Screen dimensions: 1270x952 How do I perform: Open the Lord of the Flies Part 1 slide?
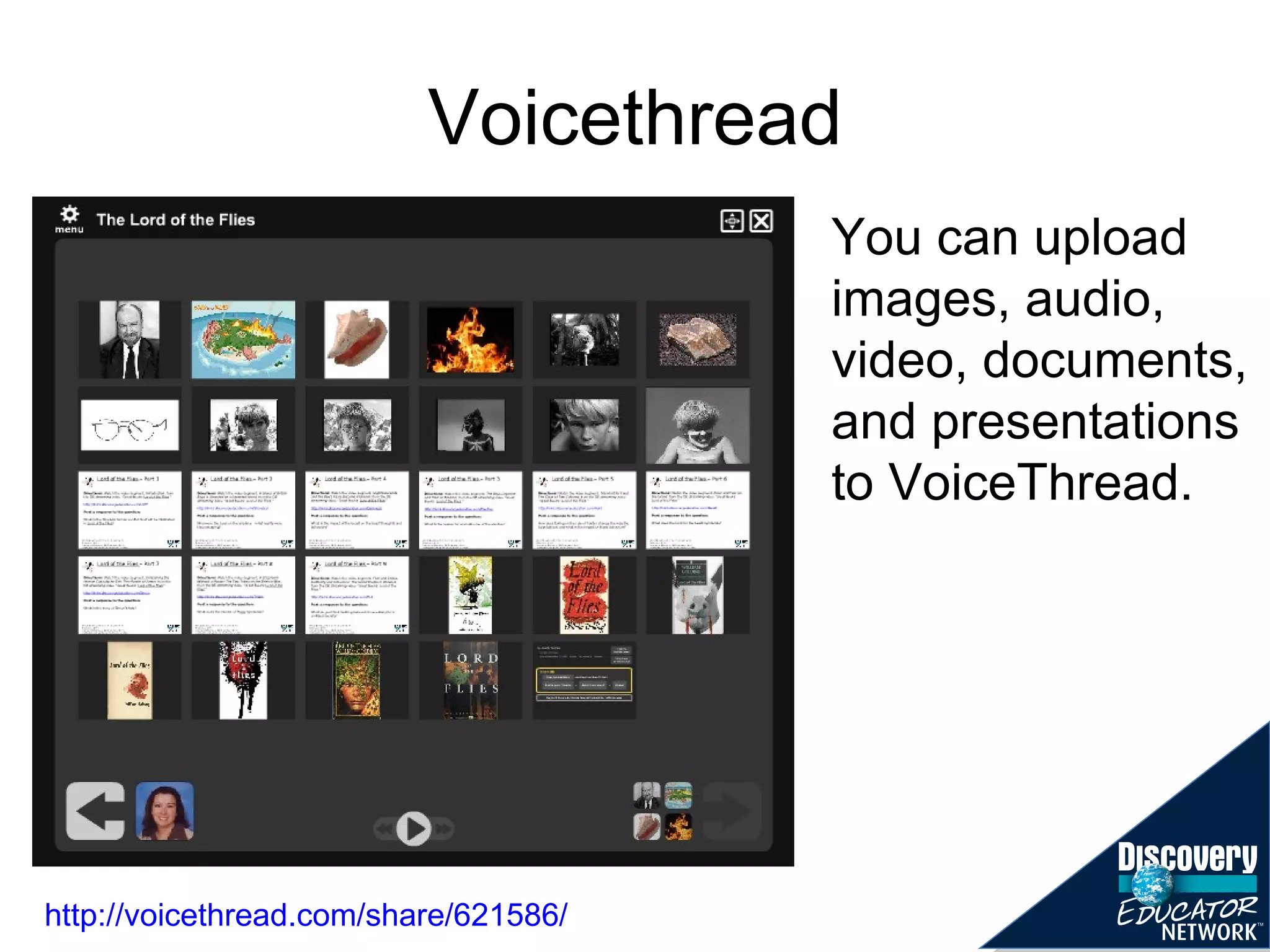point(130,510)
